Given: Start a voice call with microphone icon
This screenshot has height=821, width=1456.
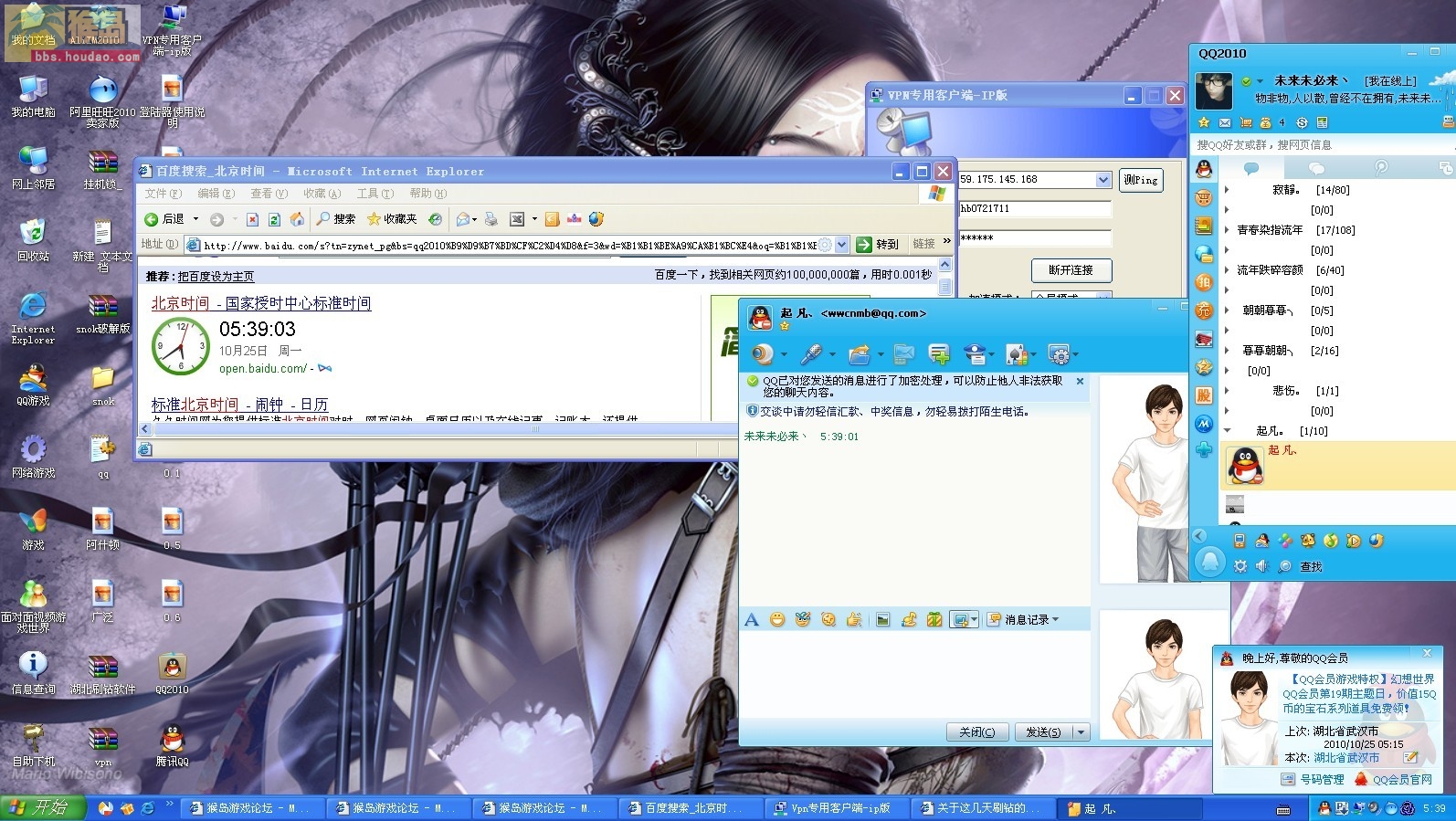Looking at the screenshot, I should (x=811, y=353).
